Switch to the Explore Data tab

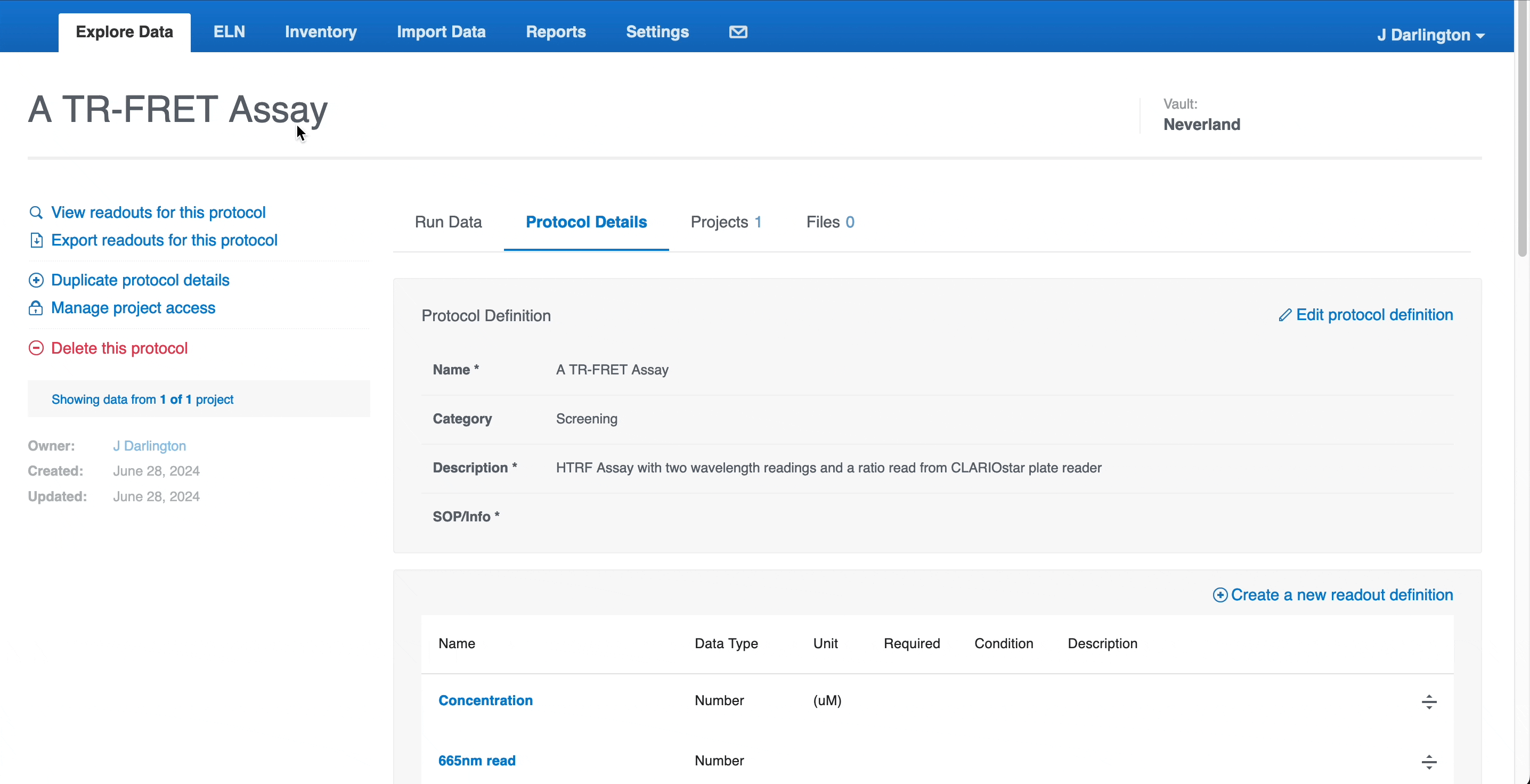pyautogui.click(x=124, y=32)
